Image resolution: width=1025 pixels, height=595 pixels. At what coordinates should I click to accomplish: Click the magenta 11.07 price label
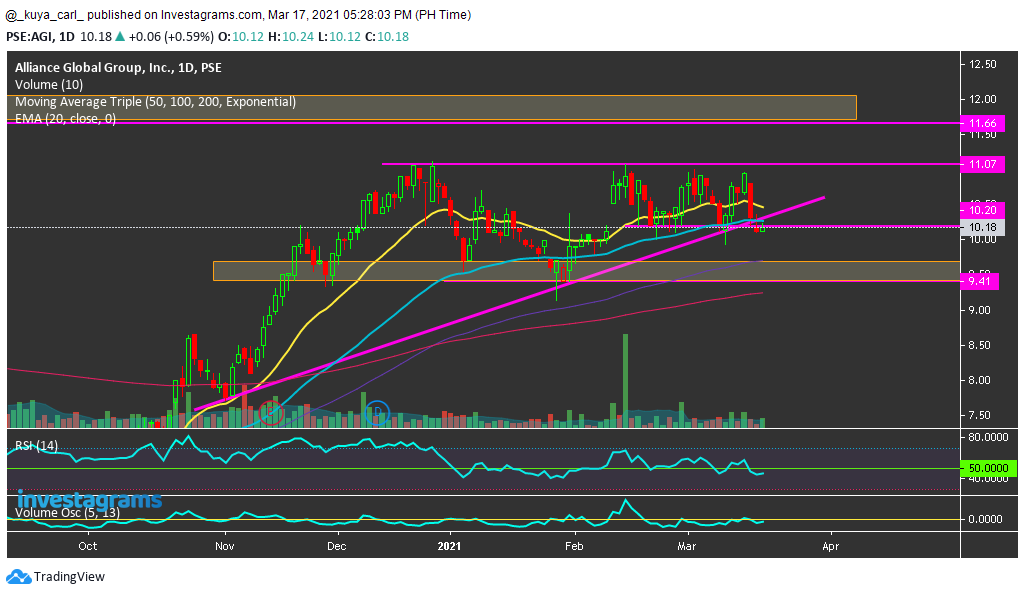pyautogui.click(x=982, y=164)
